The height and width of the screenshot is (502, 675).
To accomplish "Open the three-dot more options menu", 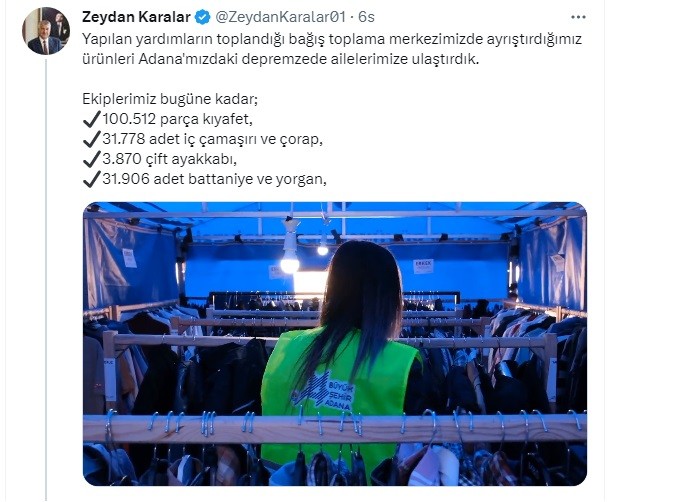I will tap(578, 17).
